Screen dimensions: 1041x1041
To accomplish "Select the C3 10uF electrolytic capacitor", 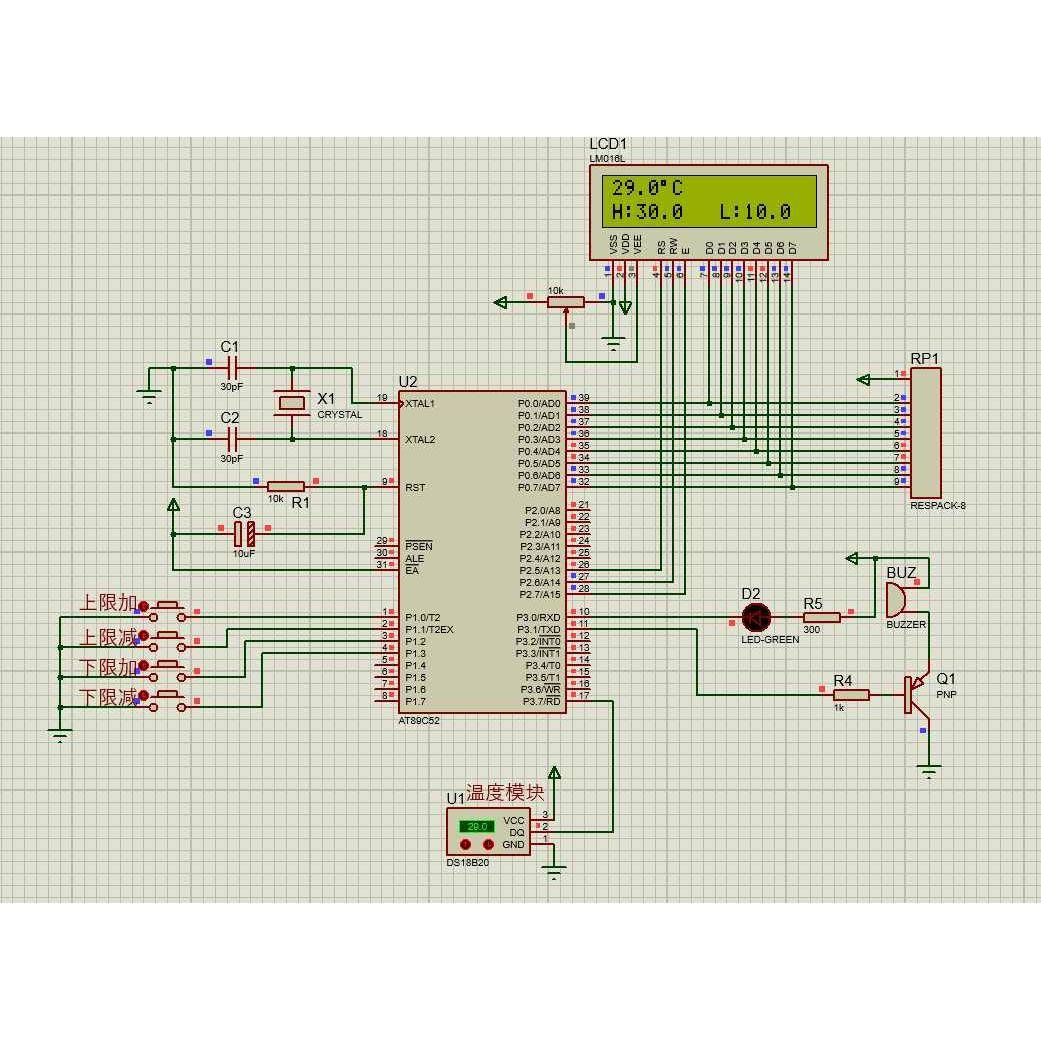I will click(x=244, y=534).
